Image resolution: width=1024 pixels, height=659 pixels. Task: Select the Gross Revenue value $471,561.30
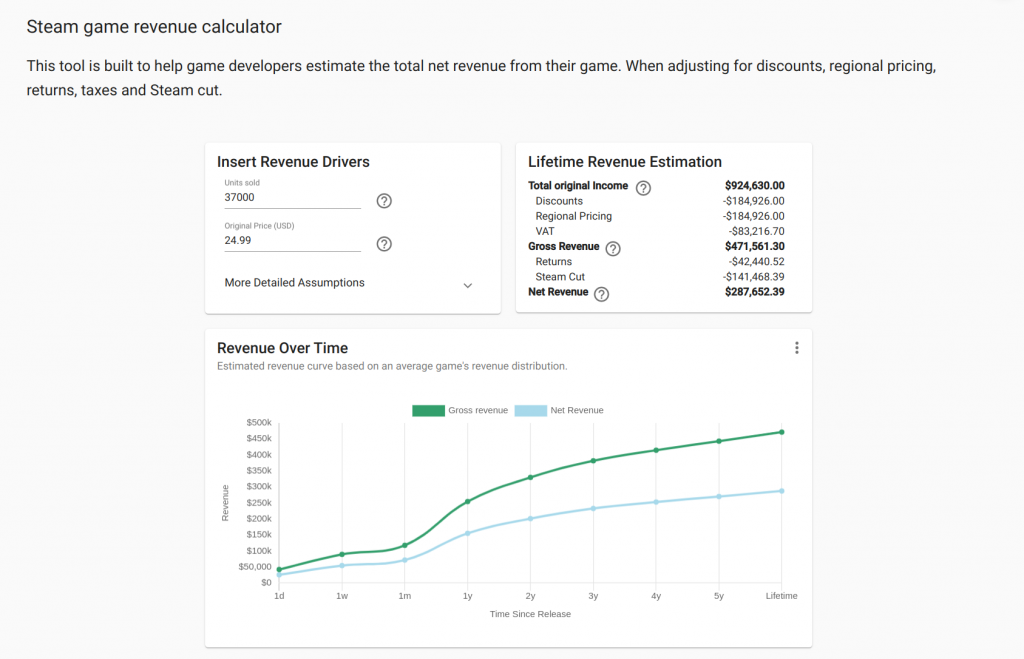click(x=754, y=246)
